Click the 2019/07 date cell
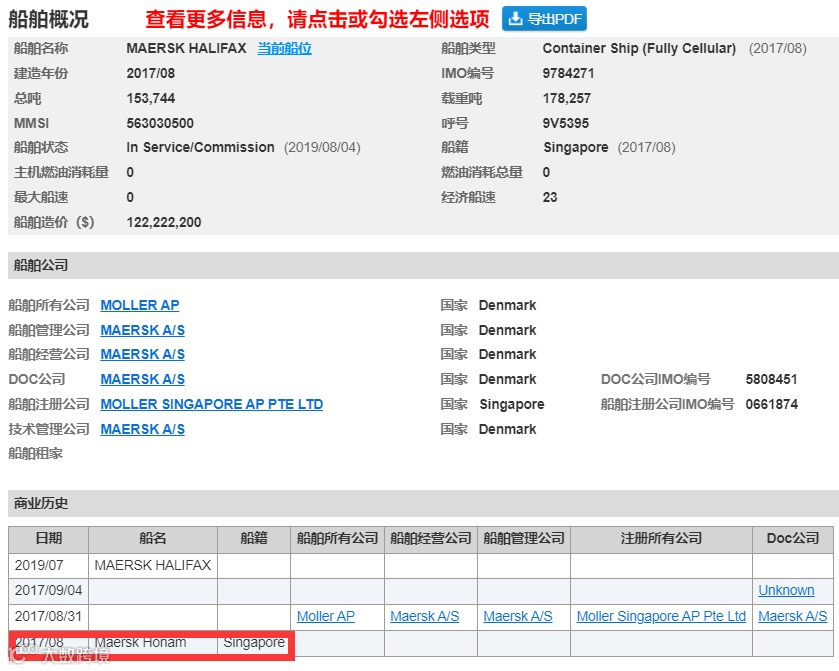The width and height of the screenshot is (839, 671). [49, 565]
